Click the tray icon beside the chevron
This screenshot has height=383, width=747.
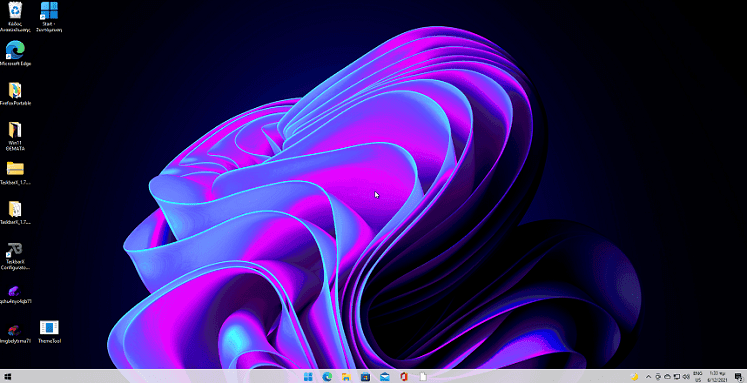click(x=658, y=377)
